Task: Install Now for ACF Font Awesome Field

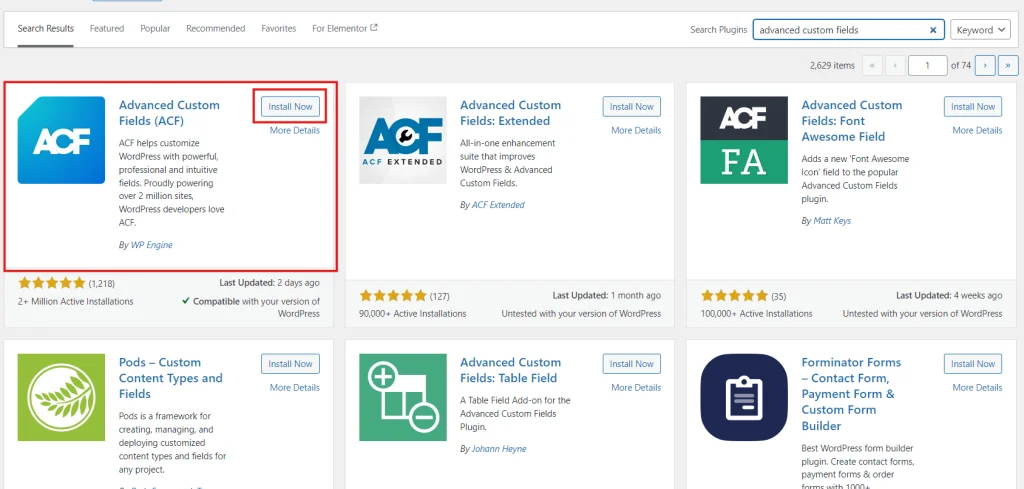Action: (973, 106)
